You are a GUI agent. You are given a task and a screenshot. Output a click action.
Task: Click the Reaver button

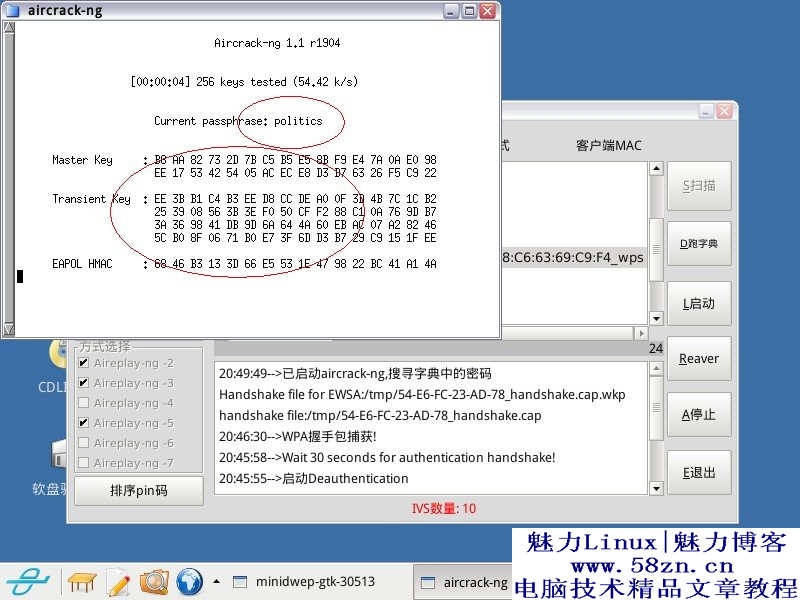pos(698,359)
